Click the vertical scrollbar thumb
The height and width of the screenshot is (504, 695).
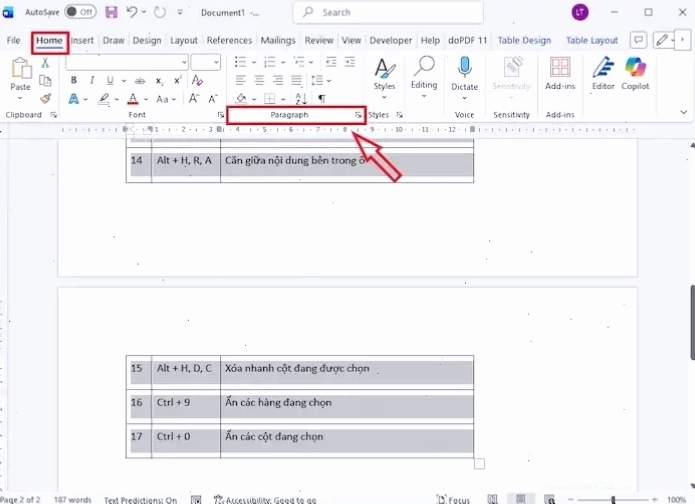pos(692,322)
